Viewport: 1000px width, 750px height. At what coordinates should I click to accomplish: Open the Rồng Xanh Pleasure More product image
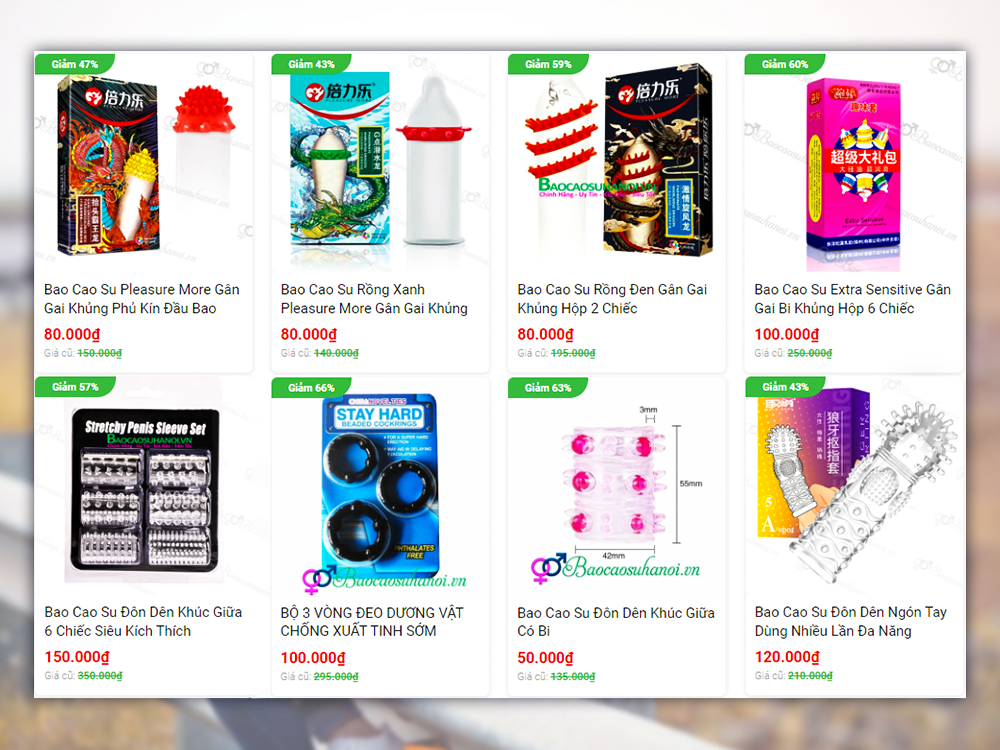380,165
